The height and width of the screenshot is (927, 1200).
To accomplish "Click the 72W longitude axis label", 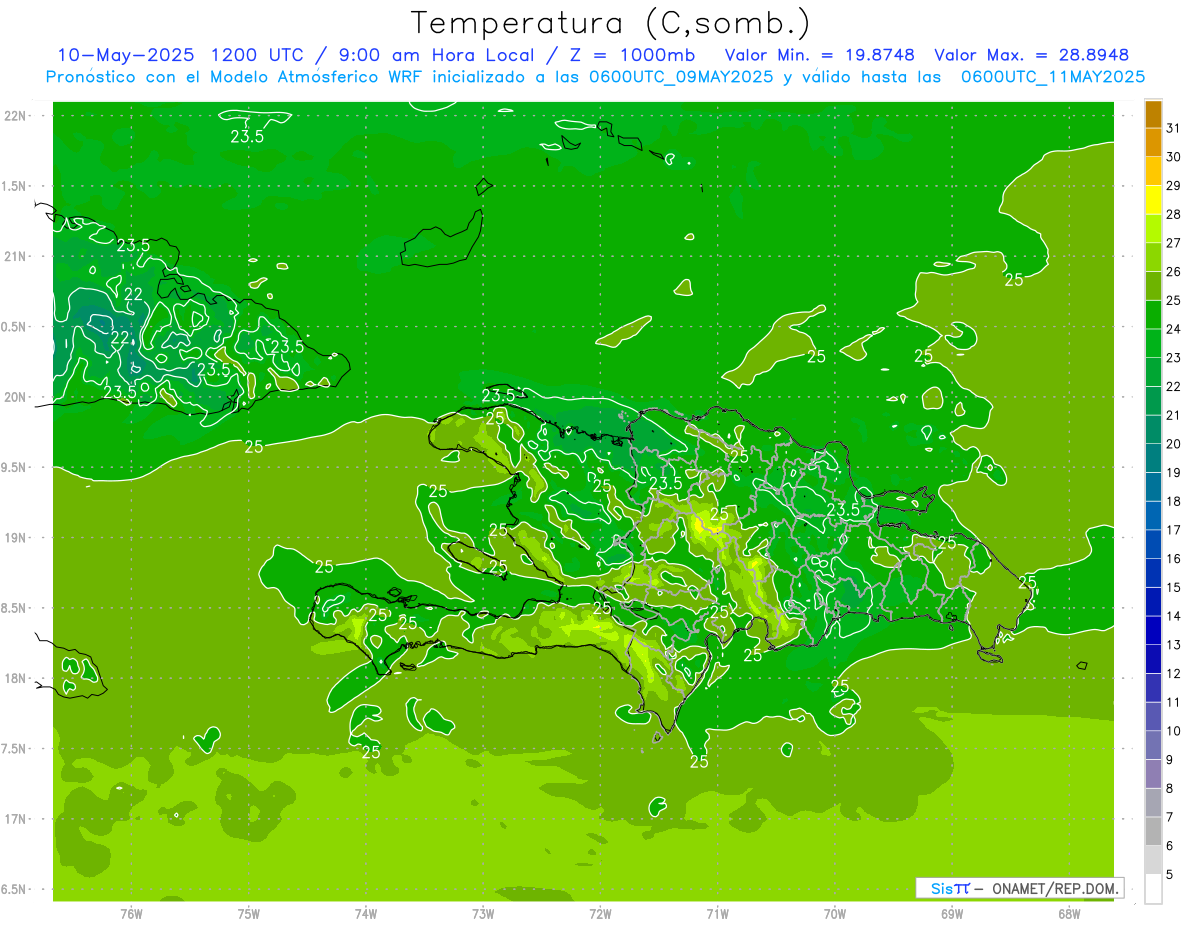I will pos(600,914).
